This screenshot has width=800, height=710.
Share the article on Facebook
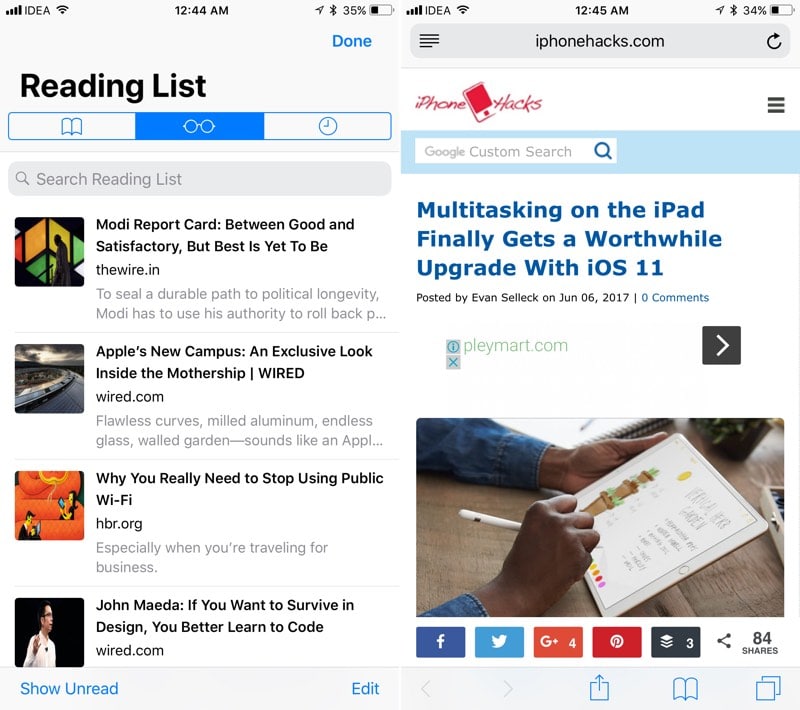[x=440, y=642]
